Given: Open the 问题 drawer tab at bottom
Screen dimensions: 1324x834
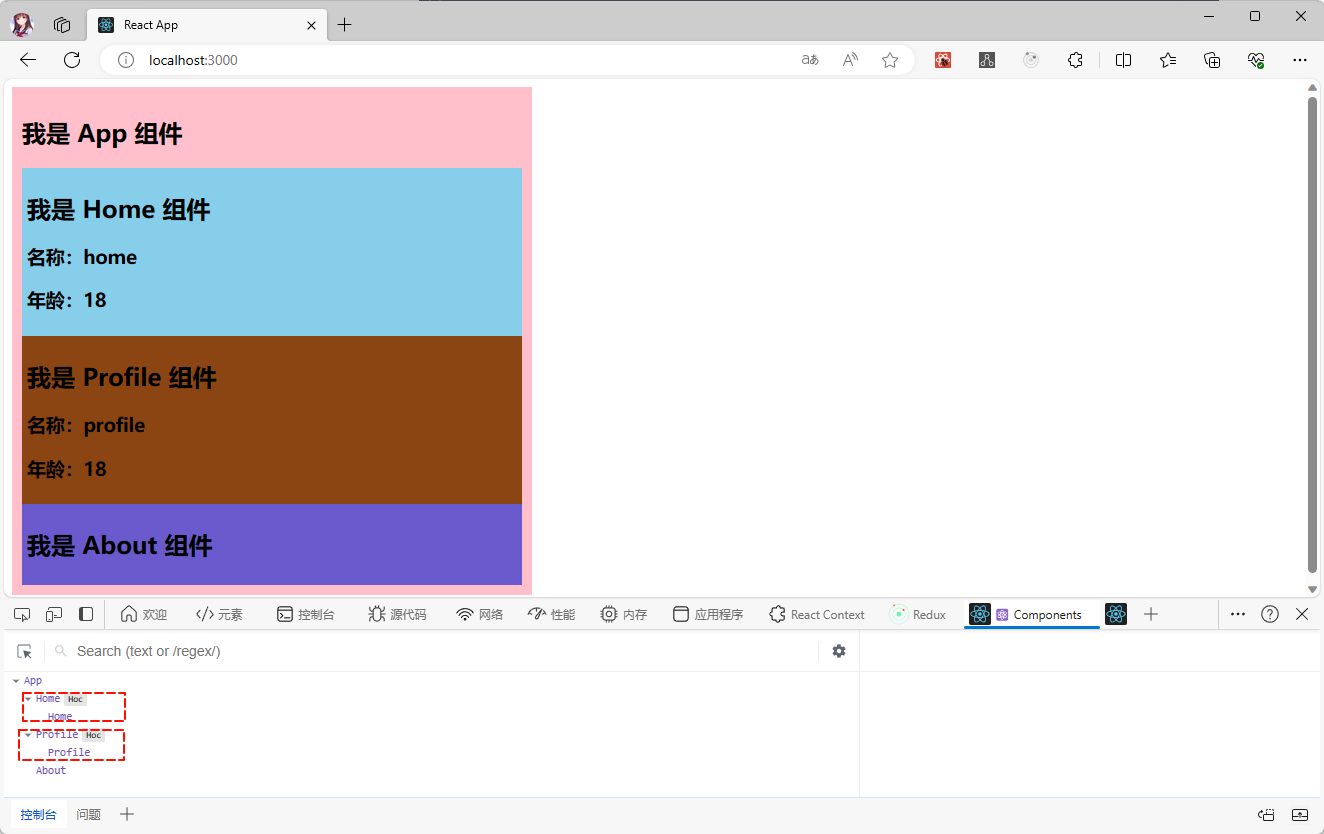Looking at the screenshot, I should point(89,814).
